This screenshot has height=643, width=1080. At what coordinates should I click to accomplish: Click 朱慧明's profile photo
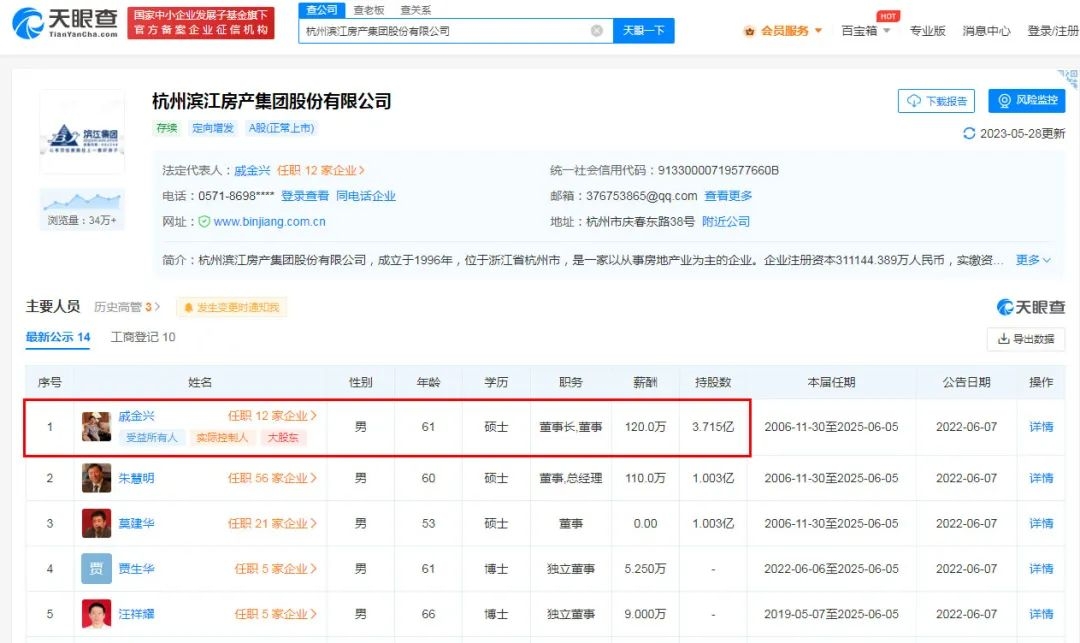[x=96, y=478]
